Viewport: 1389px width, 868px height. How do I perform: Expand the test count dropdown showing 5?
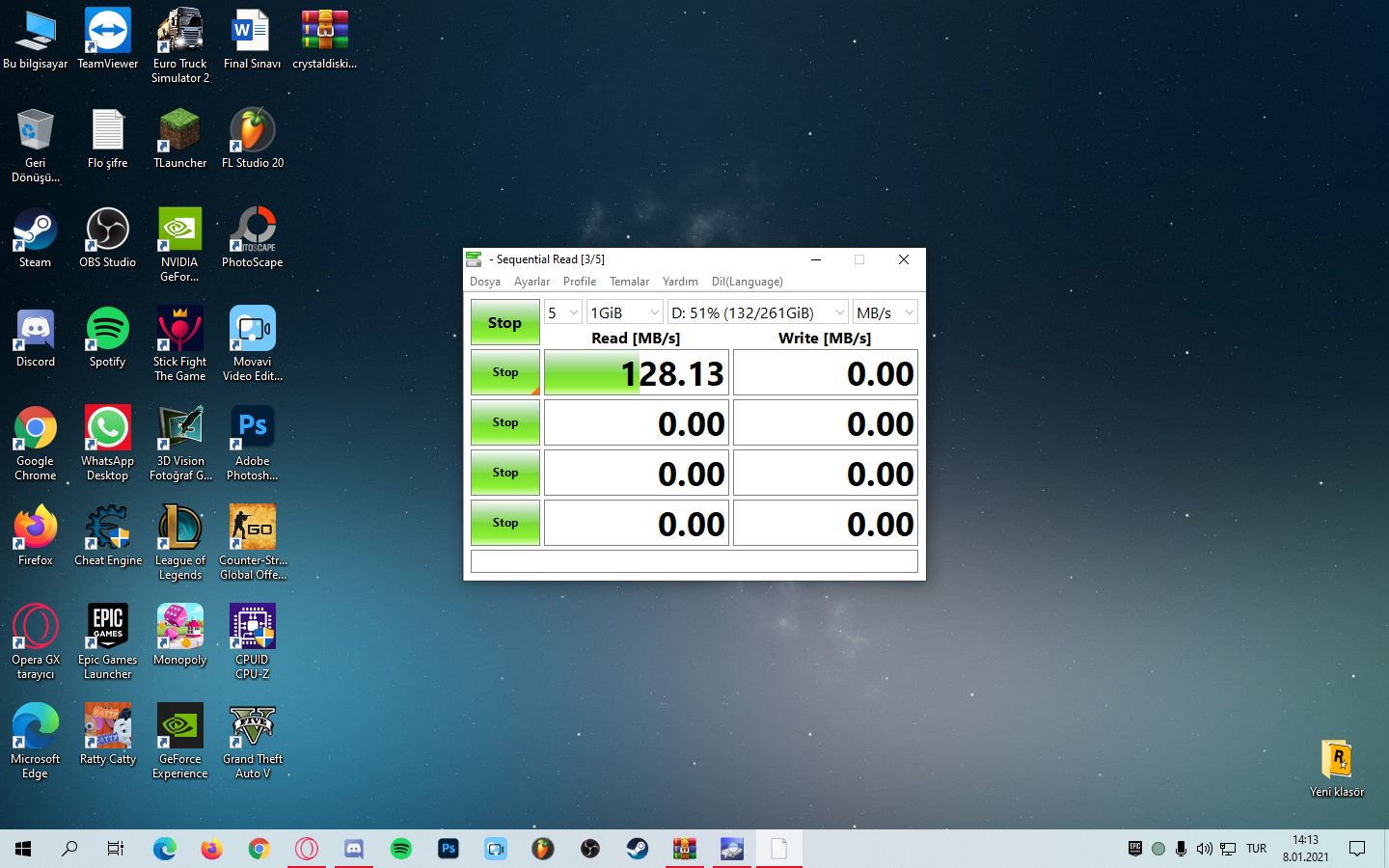point(563,312)
